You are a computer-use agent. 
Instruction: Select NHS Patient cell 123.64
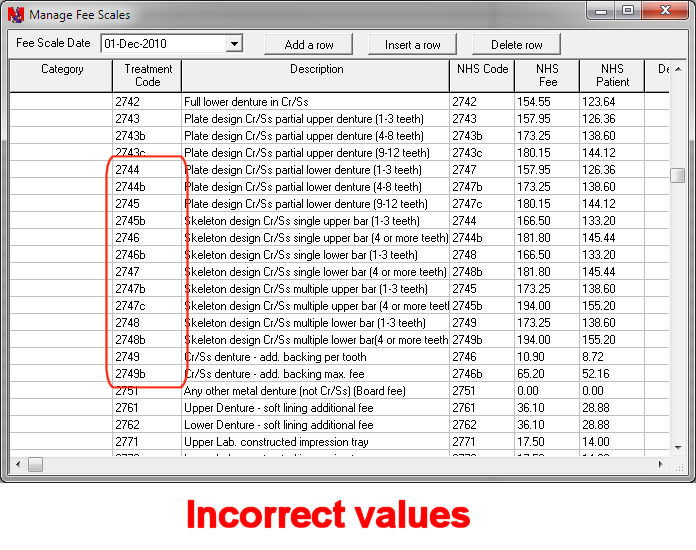pos(612,102)
